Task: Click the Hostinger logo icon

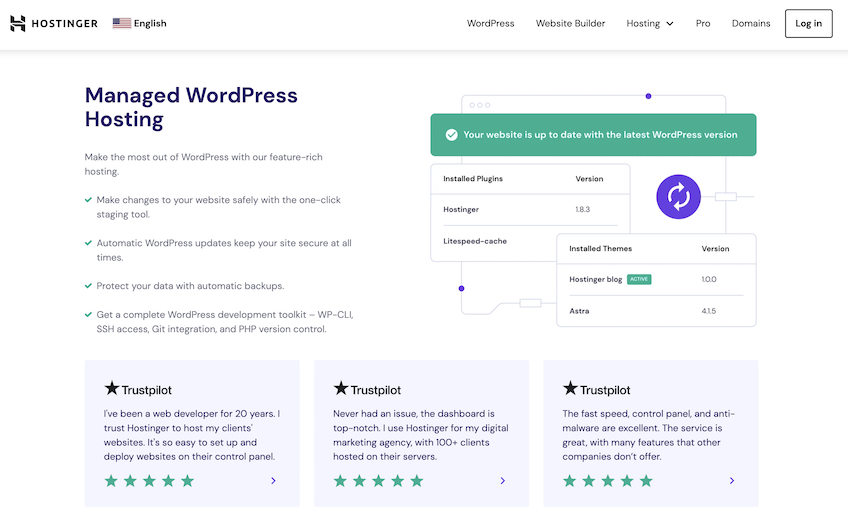Action: 18,23
